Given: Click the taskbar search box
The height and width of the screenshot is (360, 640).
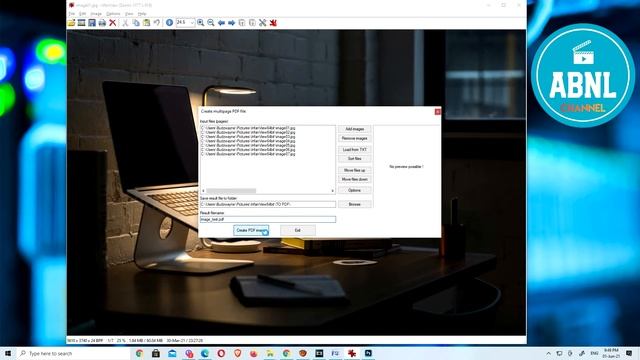Looking at the screenshot, I should 73,353.
